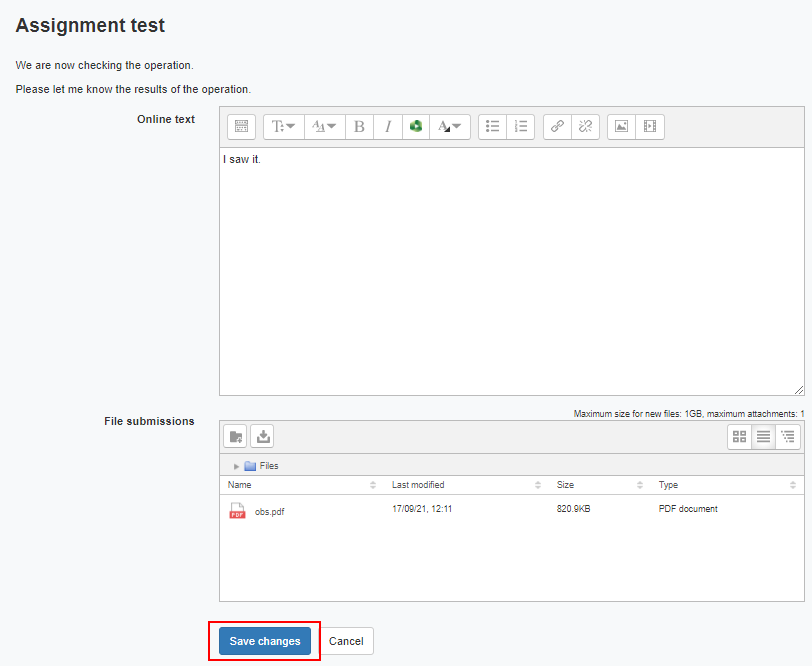Download all submitted files
Viewport: 812px width, 666px height.
tap(262, 436)
